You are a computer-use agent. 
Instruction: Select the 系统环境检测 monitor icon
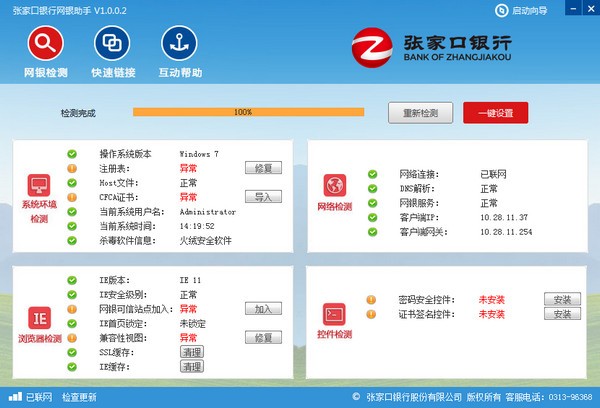tap(39, 185)
